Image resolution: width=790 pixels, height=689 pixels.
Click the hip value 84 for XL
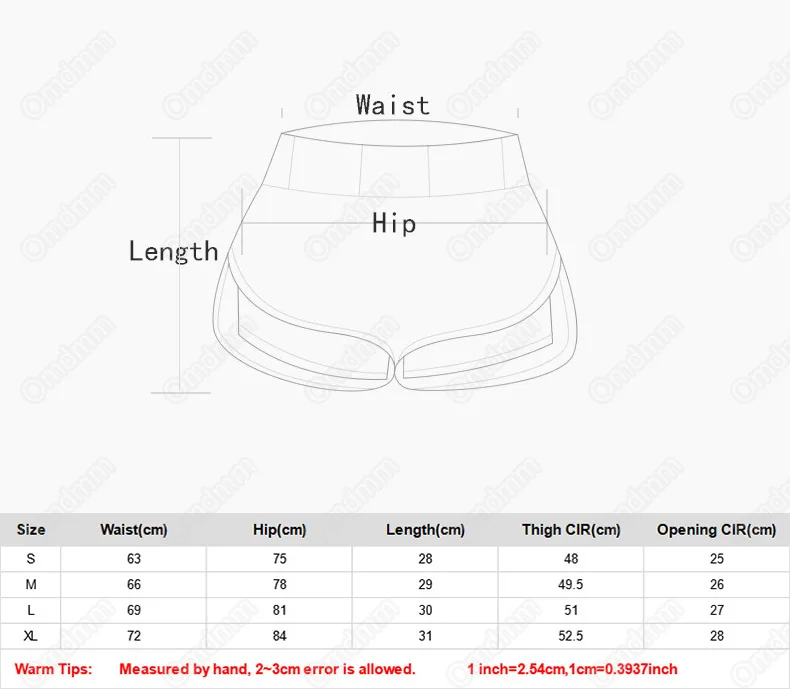tap(280, 636)
